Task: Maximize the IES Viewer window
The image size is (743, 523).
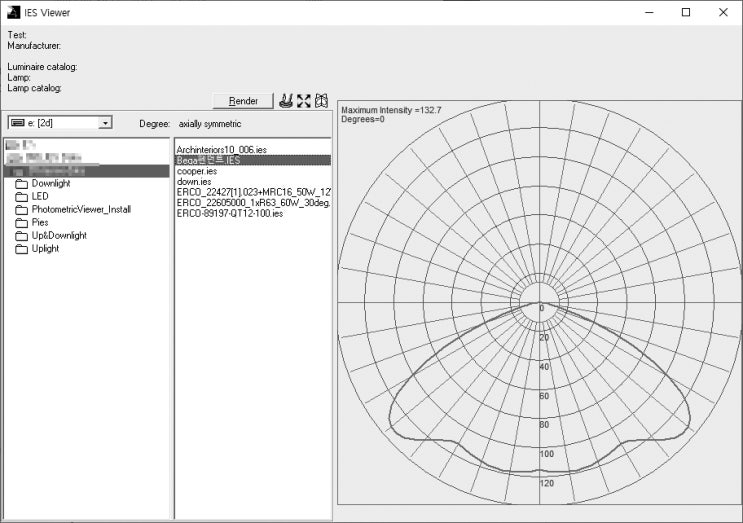Action: 686,12
